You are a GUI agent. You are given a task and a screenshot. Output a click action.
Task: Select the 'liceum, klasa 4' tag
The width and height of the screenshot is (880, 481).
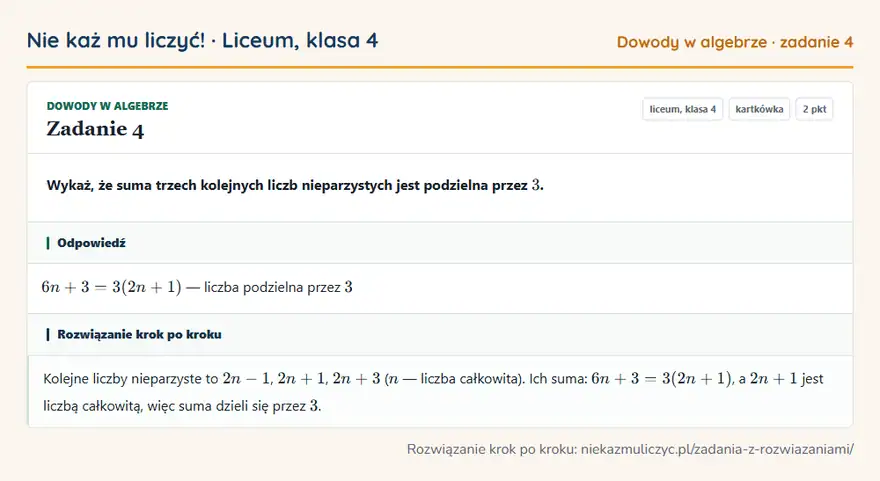[x=682, y=109]
